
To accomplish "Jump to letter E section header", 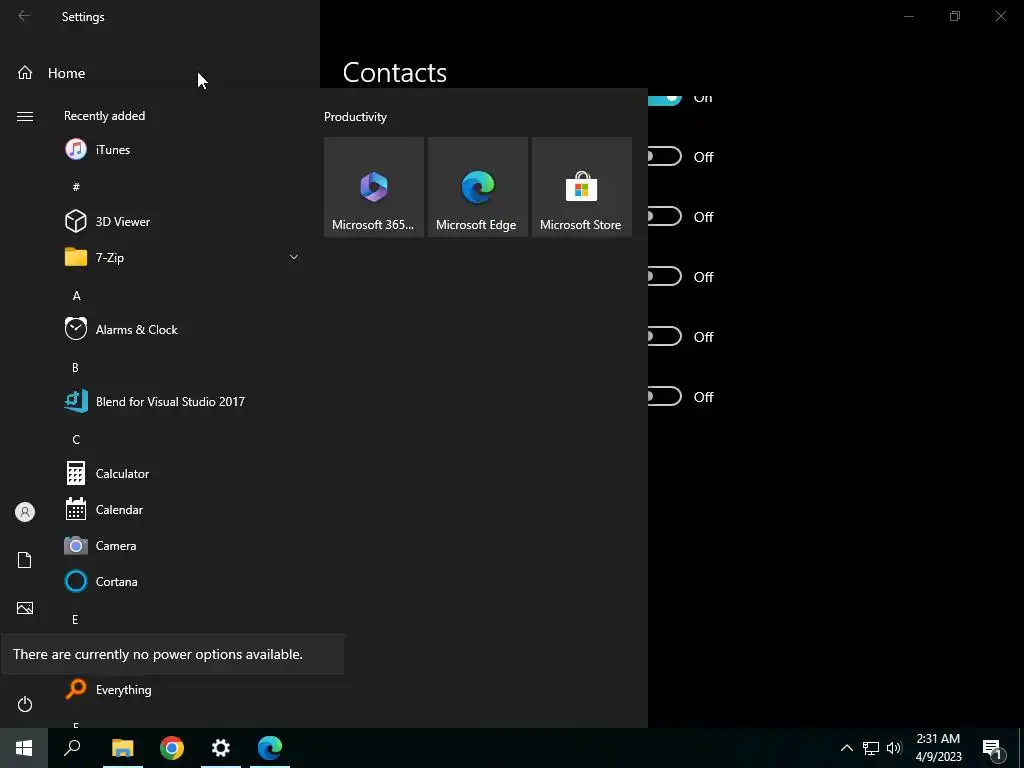I will [x=75, y=619].
